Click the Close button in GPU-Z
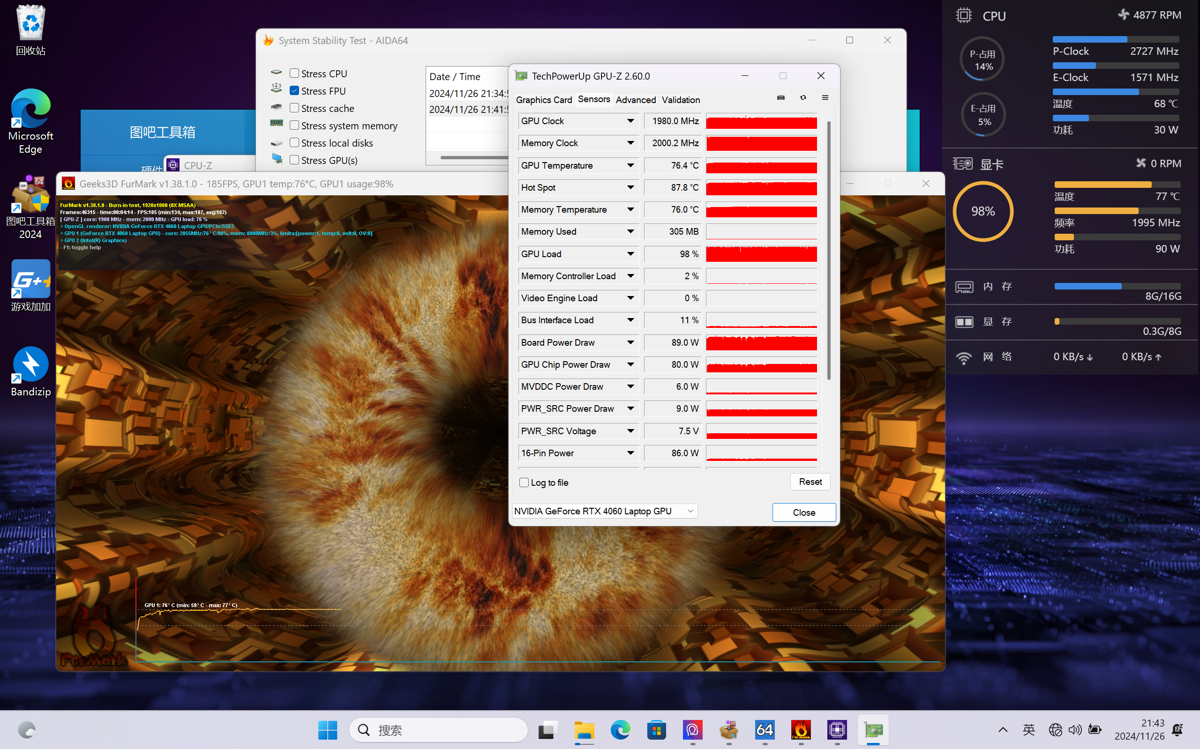The width and height of the screenshot is (1200, 749). point(804,512)
